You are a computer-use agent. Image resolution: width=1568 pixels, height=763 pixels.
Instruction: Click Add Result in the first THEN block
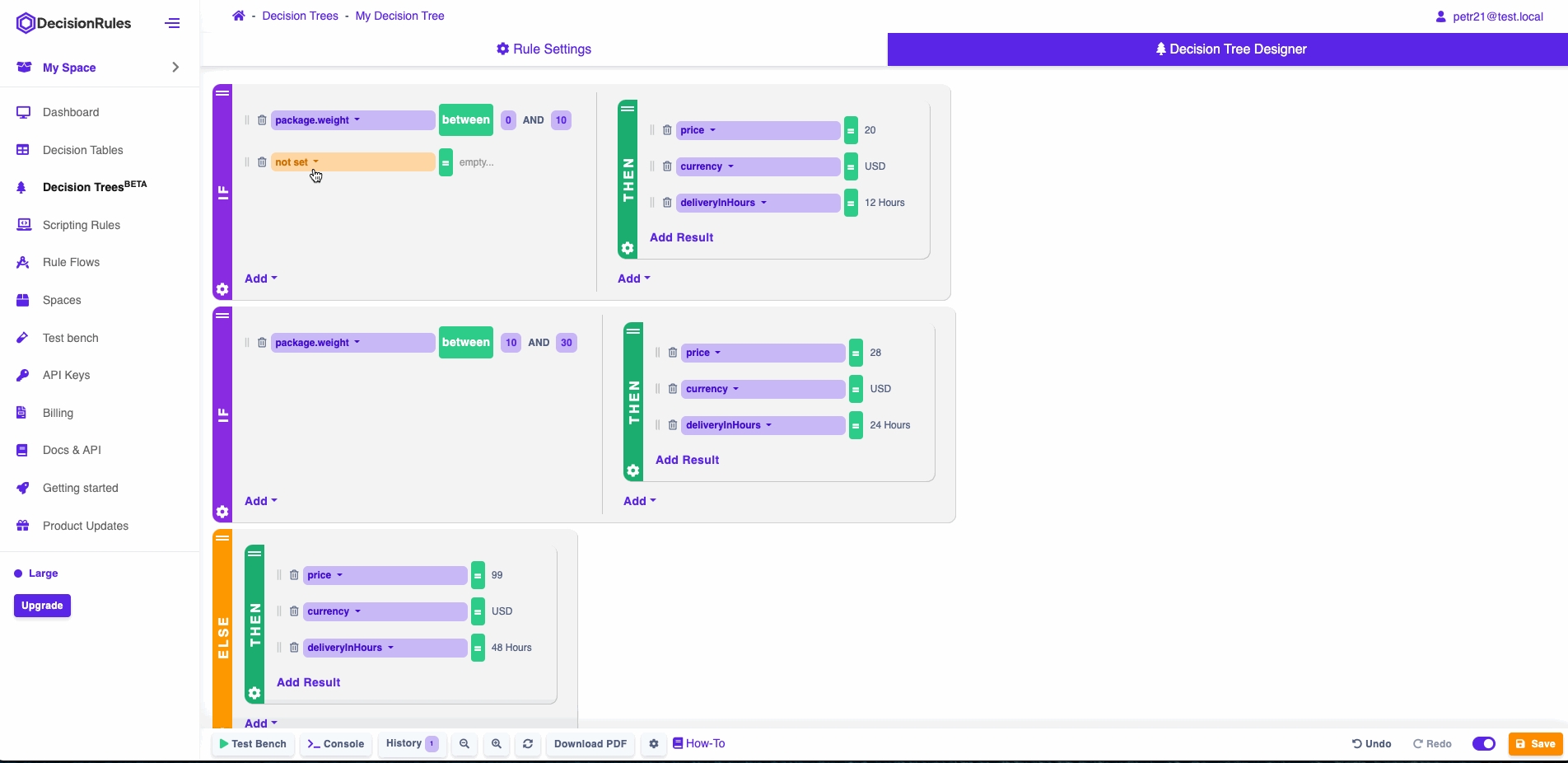[681, 237]
